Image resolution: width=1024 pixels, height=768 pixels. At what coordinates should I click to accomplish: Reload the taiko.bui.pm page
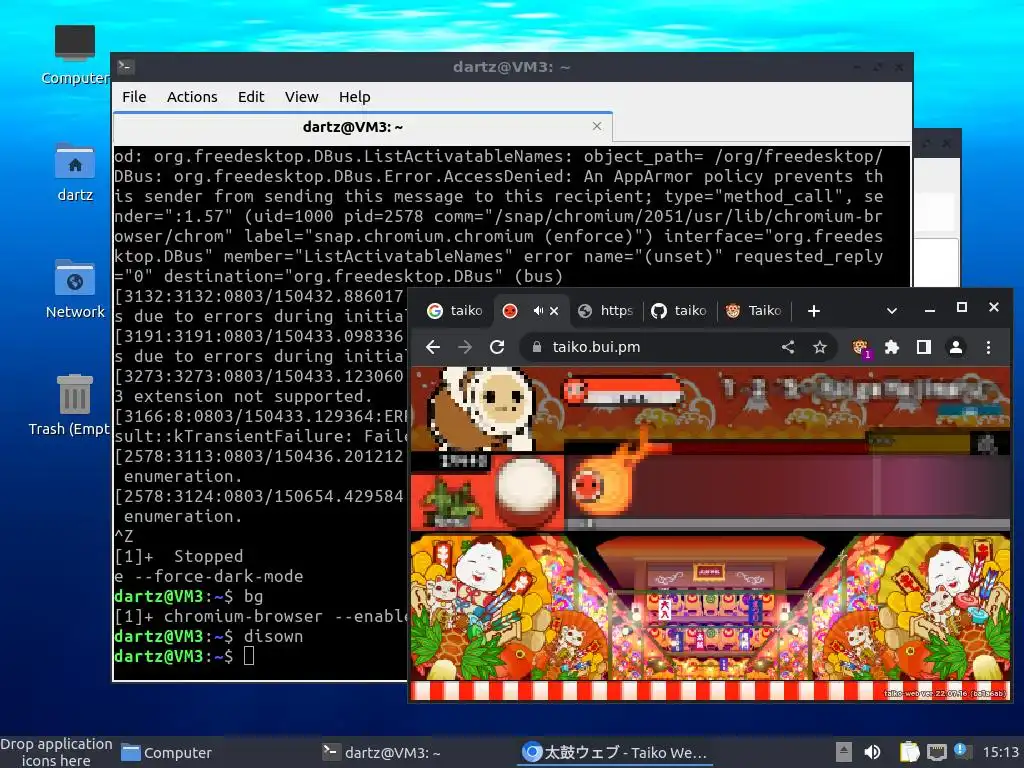coord(497,347)
